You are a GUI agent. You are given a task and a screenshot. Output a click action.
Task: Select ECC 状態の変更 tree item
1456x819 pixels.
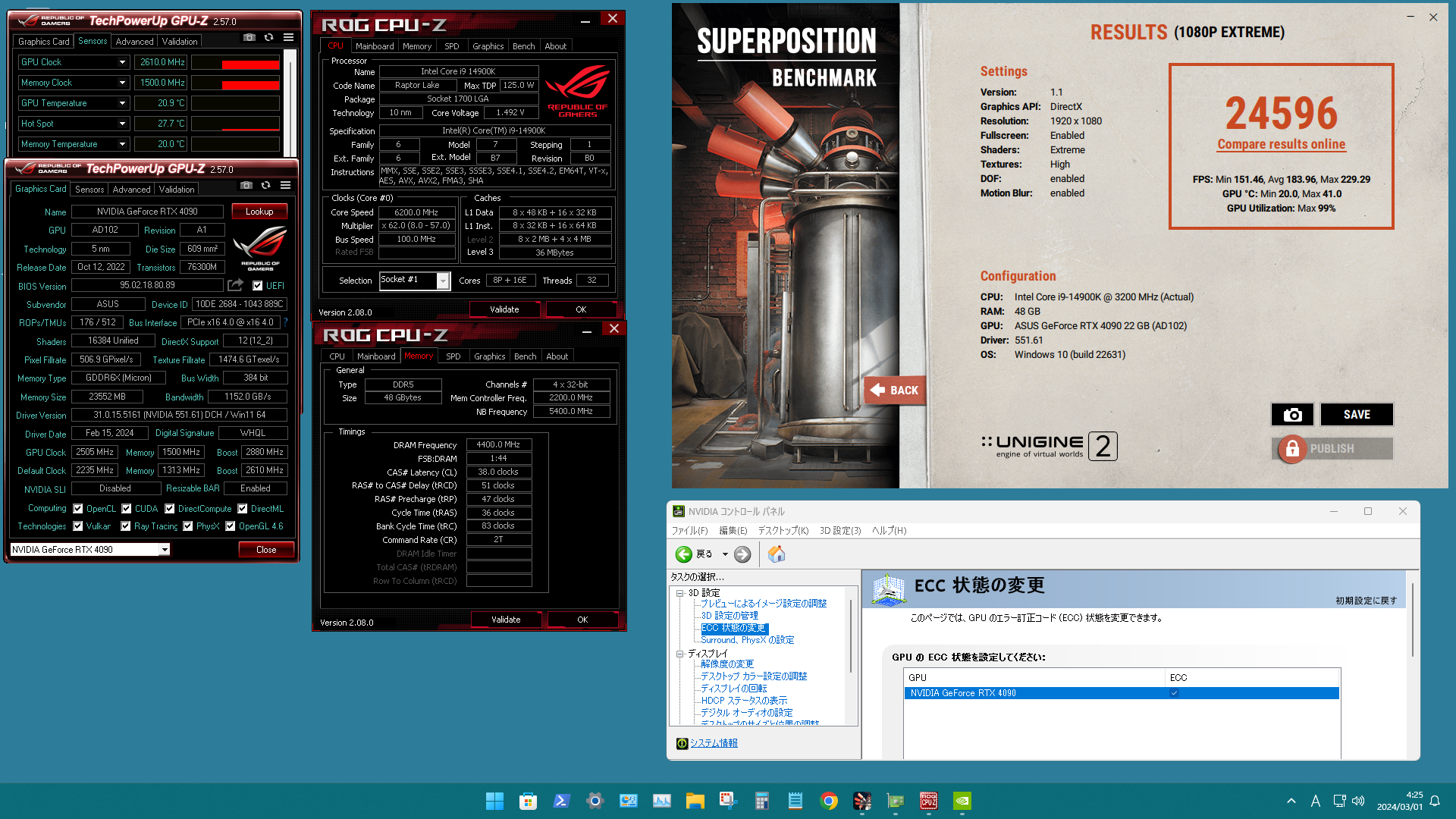[x=734, y=628]
